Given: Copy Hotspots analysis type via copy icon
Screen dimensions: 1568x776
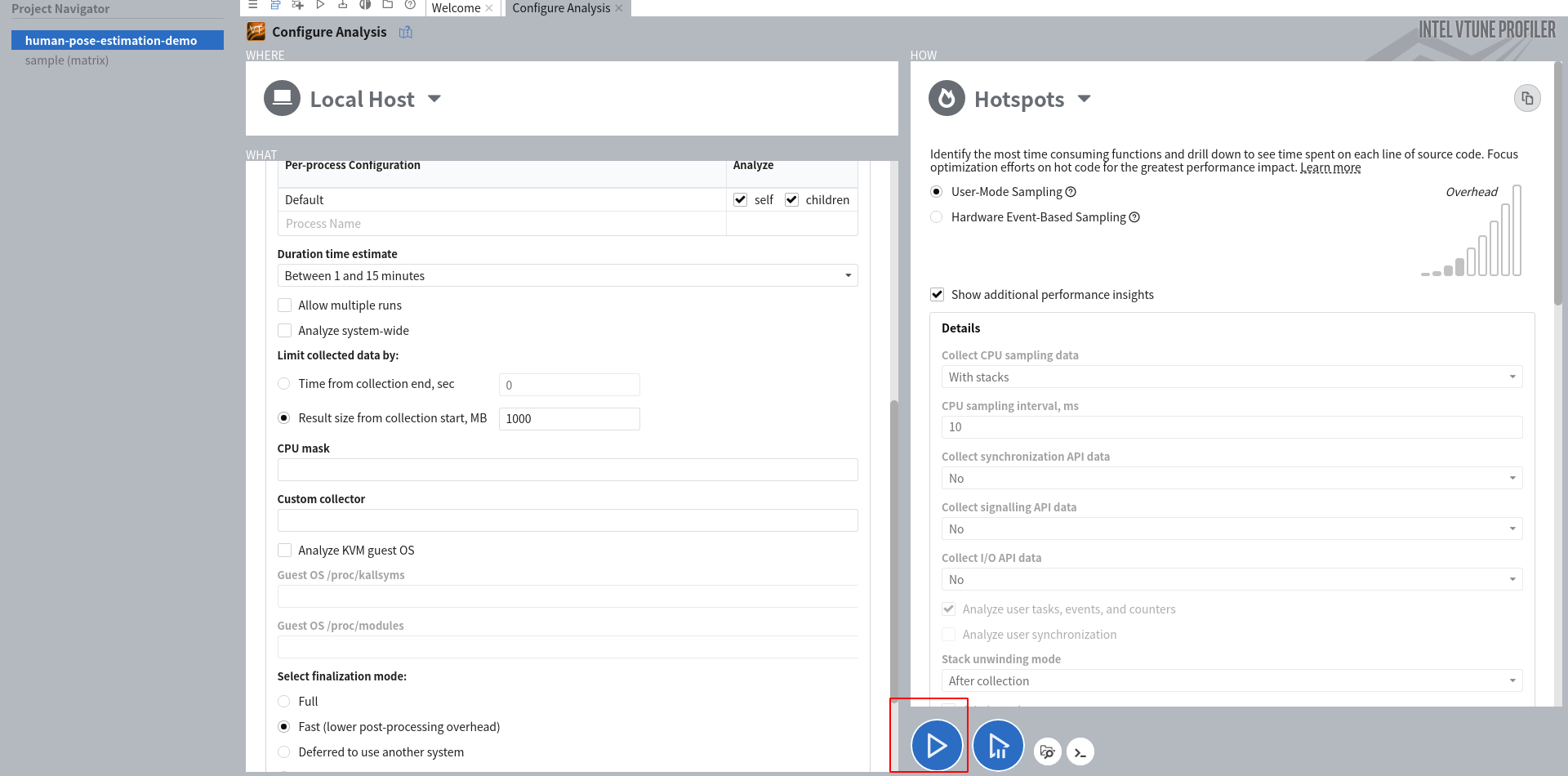Looking at the screenshot, I should point(1526,99).
